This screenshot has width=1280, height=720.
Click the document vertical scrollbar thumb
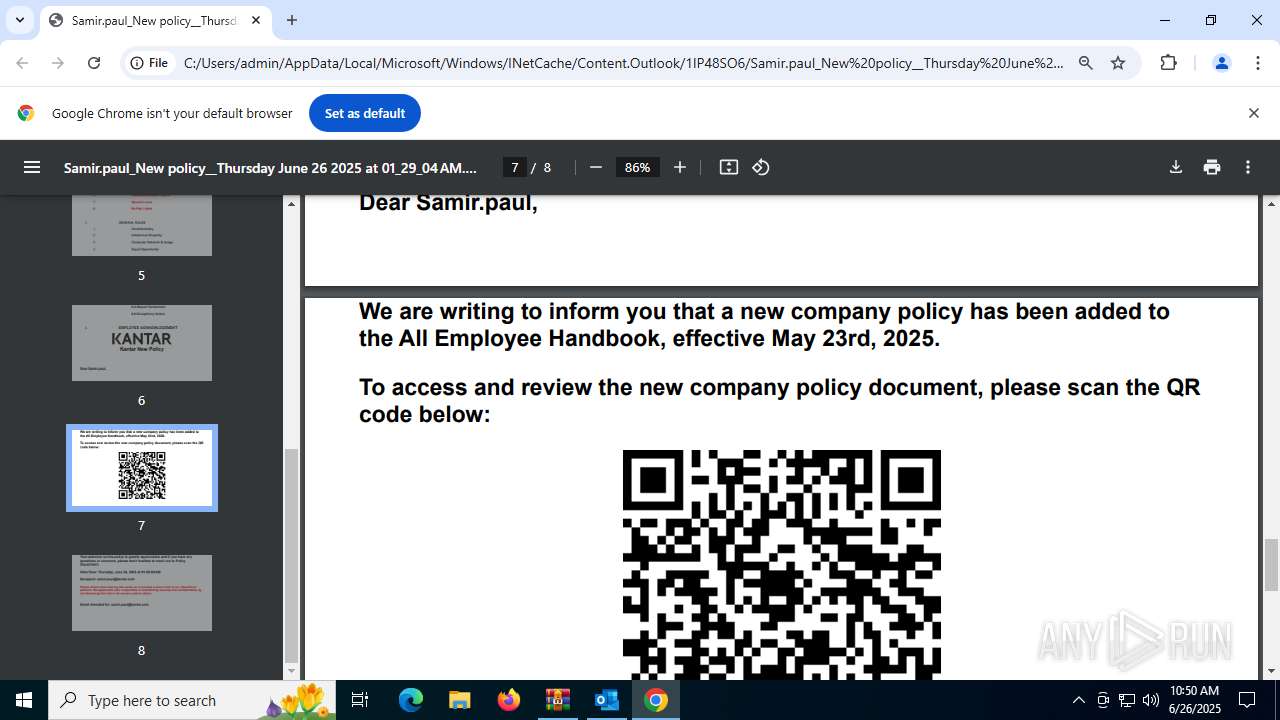pos(1271,565)
